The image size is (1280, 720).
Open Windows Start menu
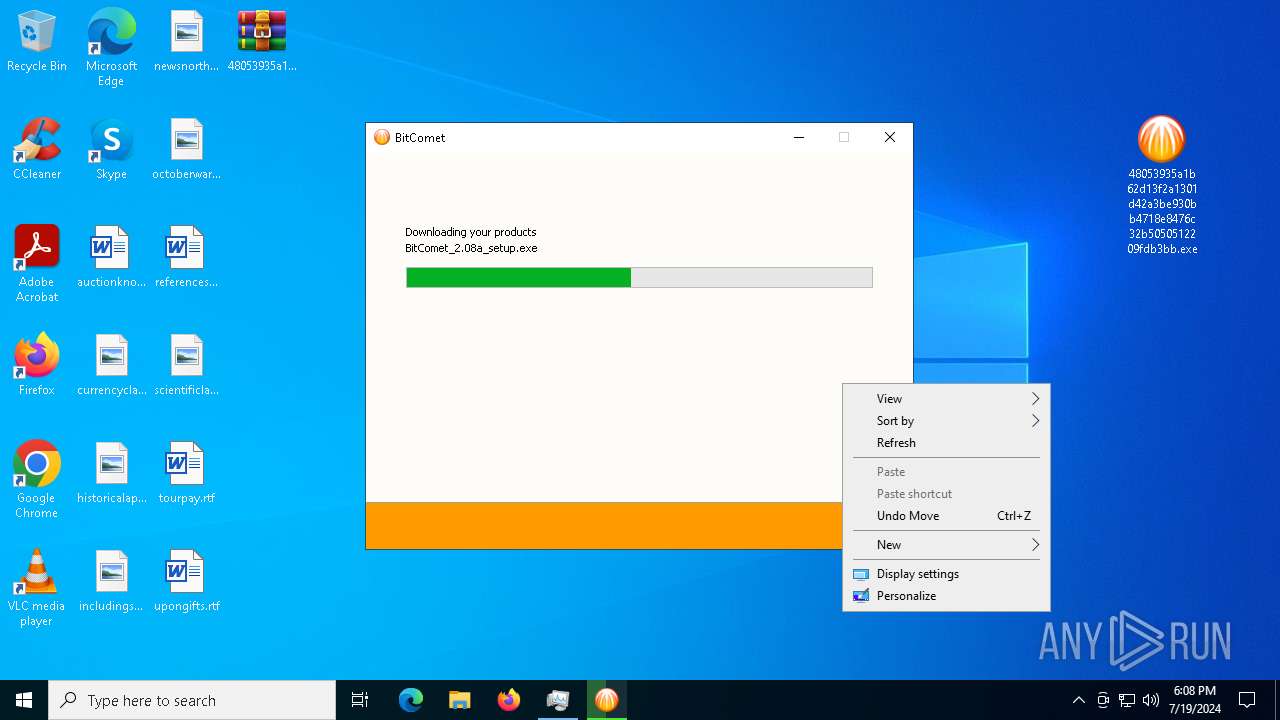24,700
